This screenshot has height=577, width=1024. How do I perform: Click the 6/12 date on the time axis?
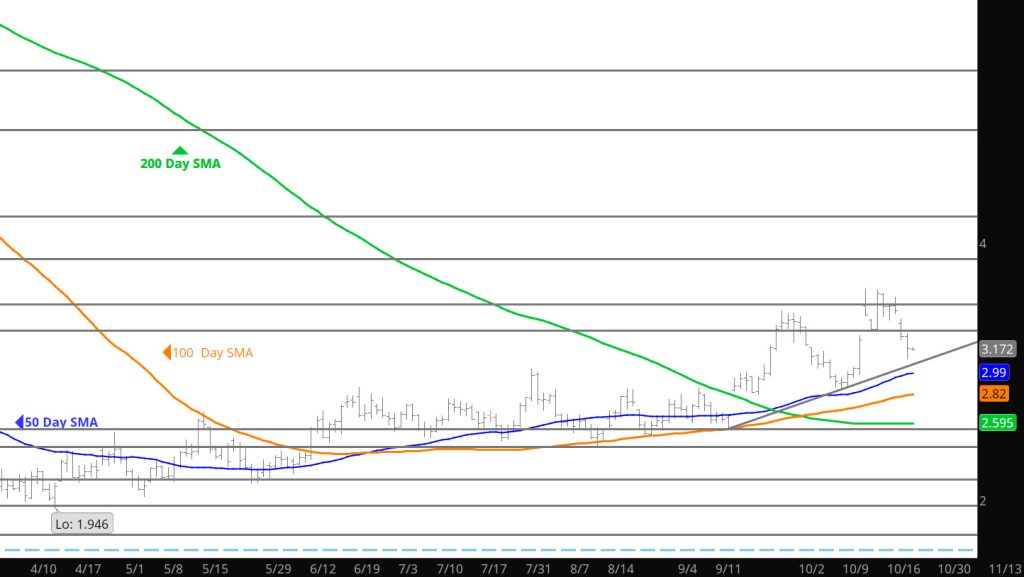pos(323,568)
